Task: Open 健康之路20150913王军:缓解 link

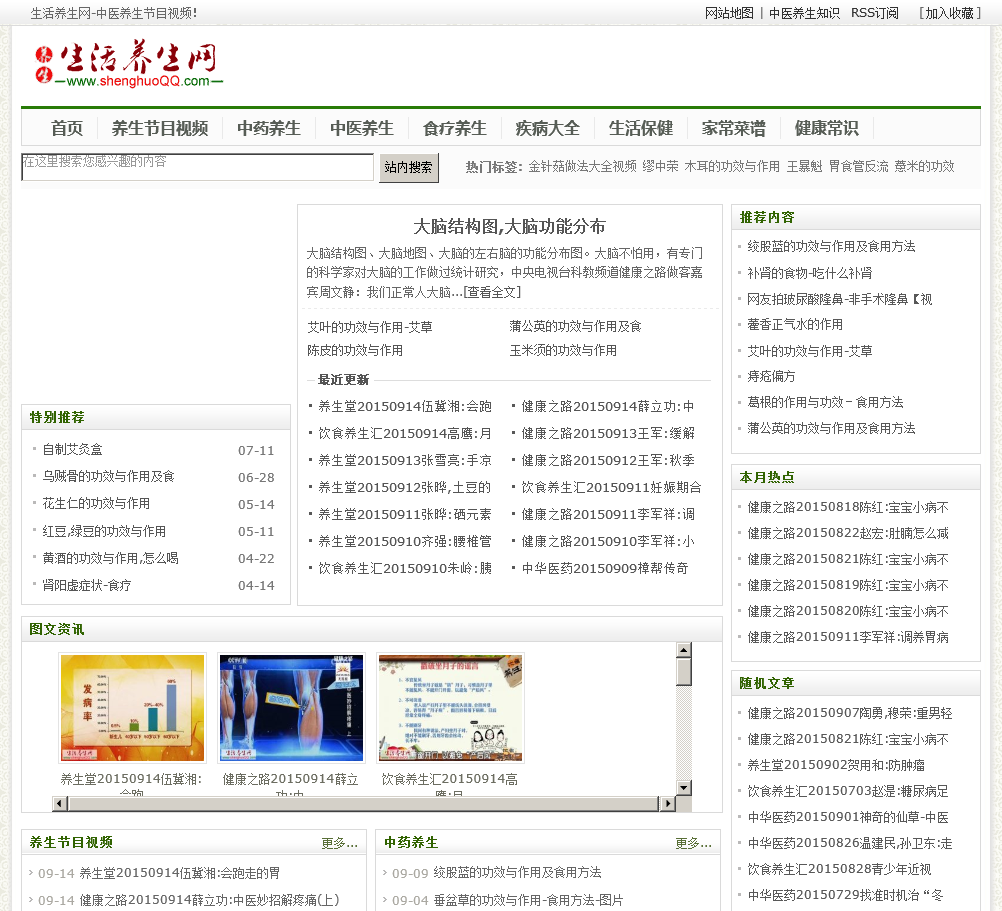Action: (608, 433)
